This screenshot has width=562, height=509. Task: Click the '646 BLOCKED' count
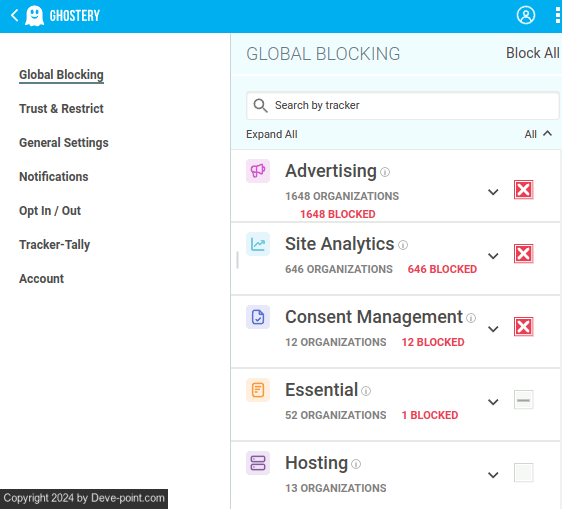tap(442, 269)
